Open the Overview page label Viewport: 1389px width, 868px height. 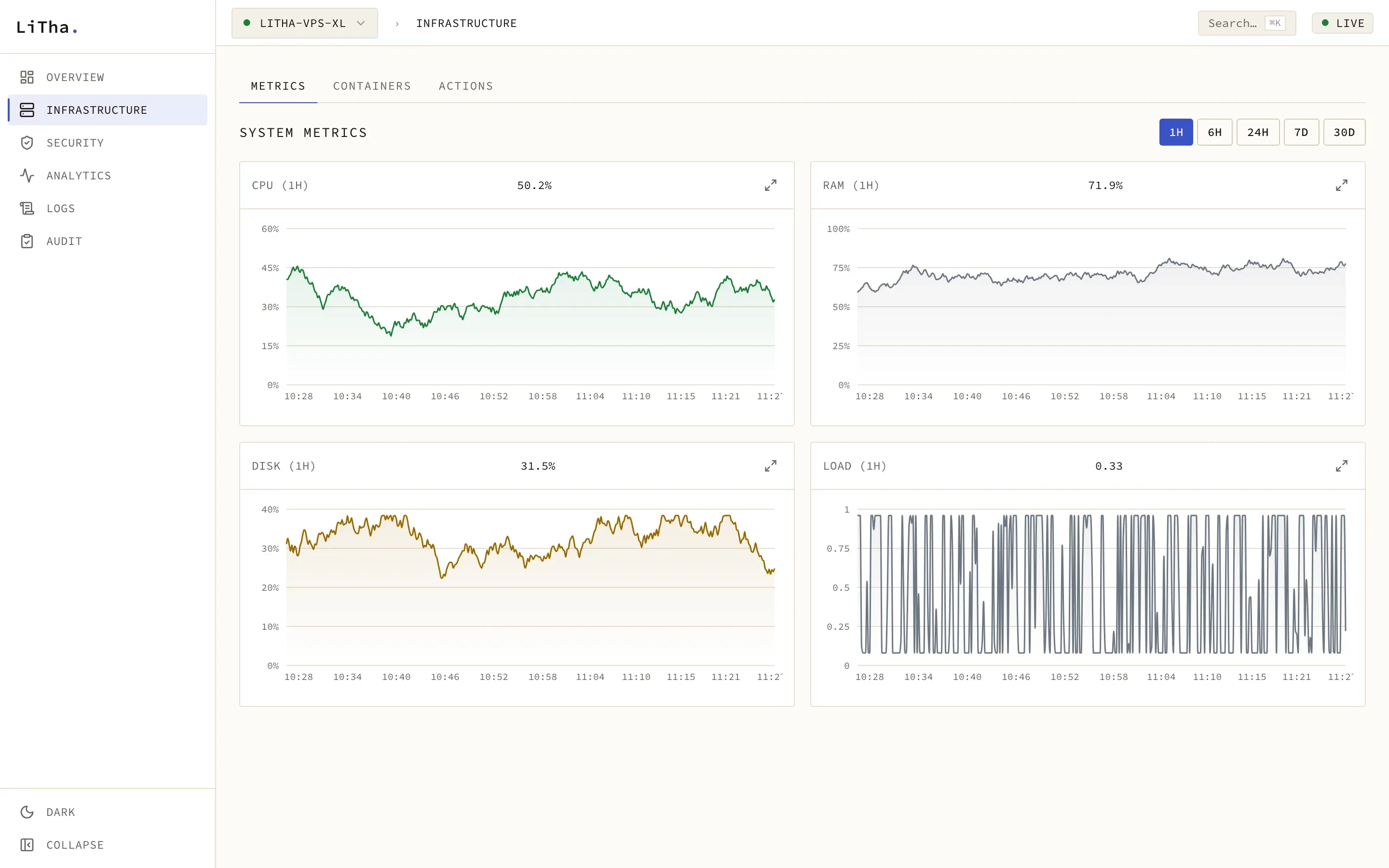75,77
